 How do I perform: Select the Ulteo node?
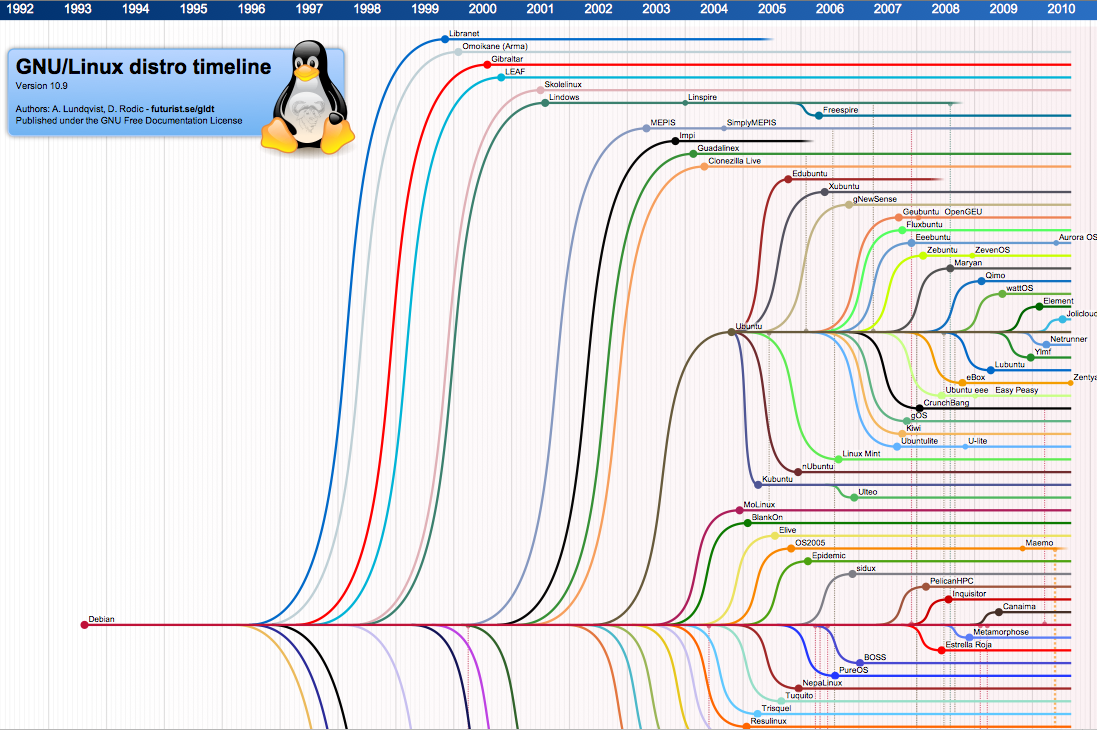854,498
